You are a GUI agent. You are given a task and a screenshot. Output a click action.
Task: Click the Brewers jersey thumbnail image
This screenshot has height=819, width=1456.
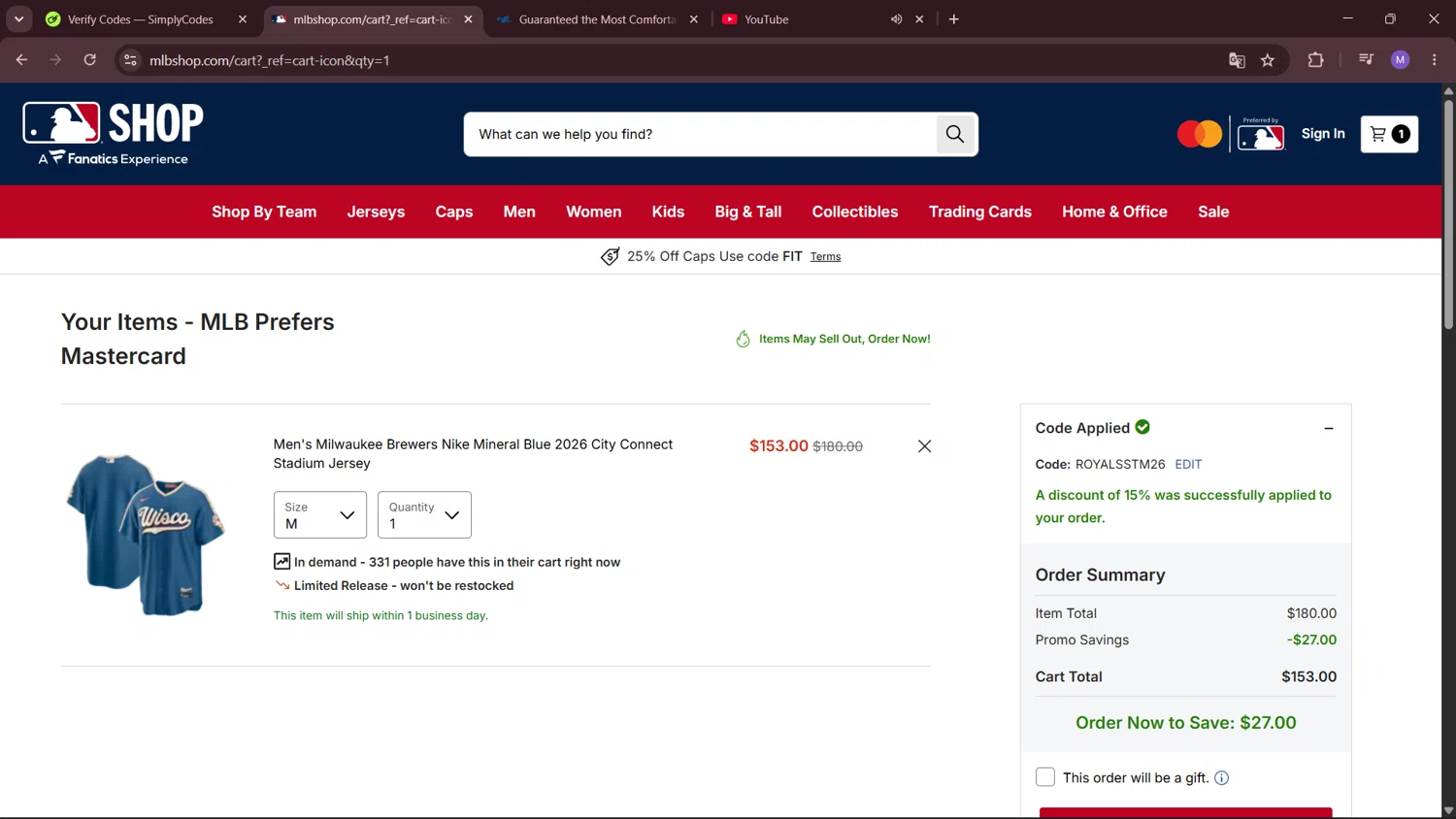pos(146,535)
